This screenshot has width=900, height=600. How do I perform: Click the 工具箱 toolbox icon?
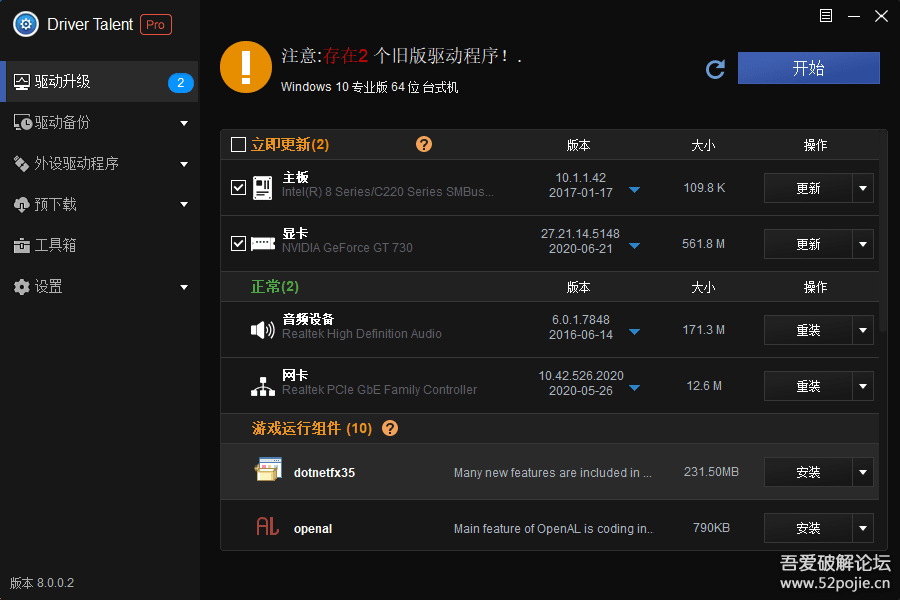[21, 246]
